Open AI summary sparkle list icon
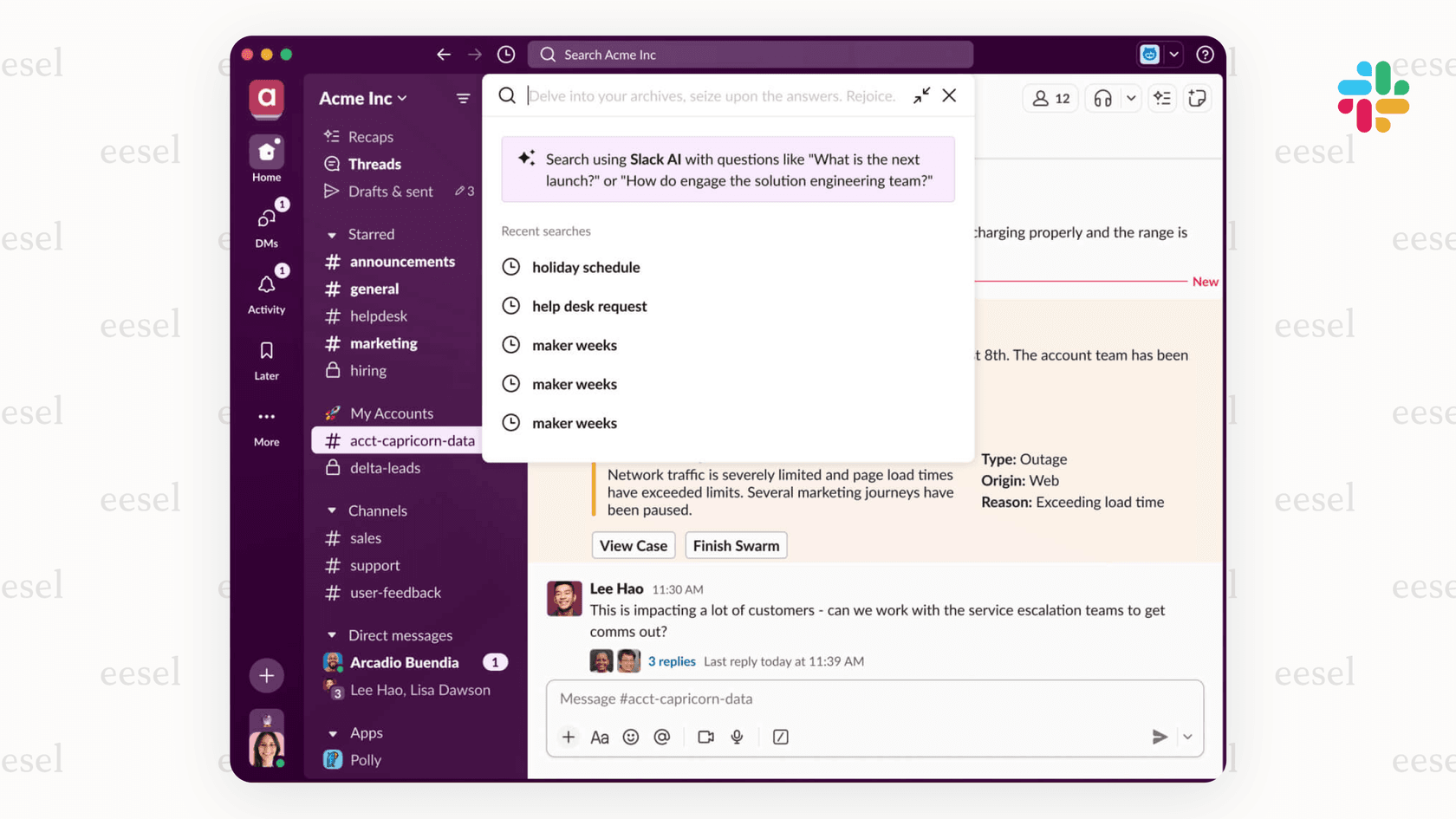This screenshot has height=819, width=1456. 1162,99
